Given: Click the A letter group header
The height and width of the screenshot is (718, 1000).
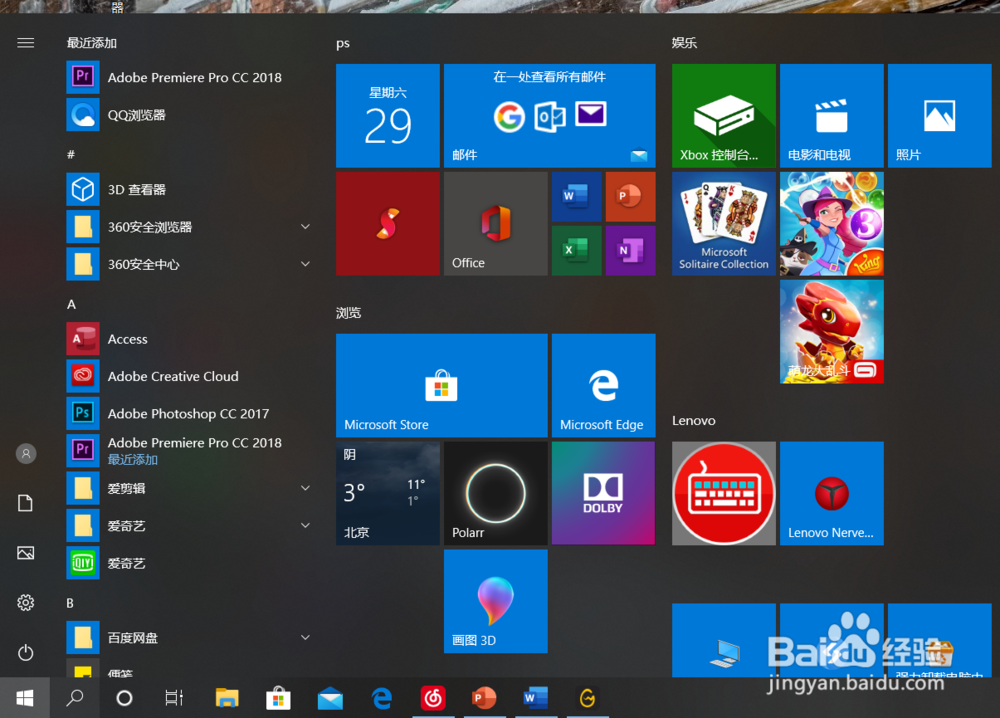Looking at the screenshot, I should [x=71, y=304].
